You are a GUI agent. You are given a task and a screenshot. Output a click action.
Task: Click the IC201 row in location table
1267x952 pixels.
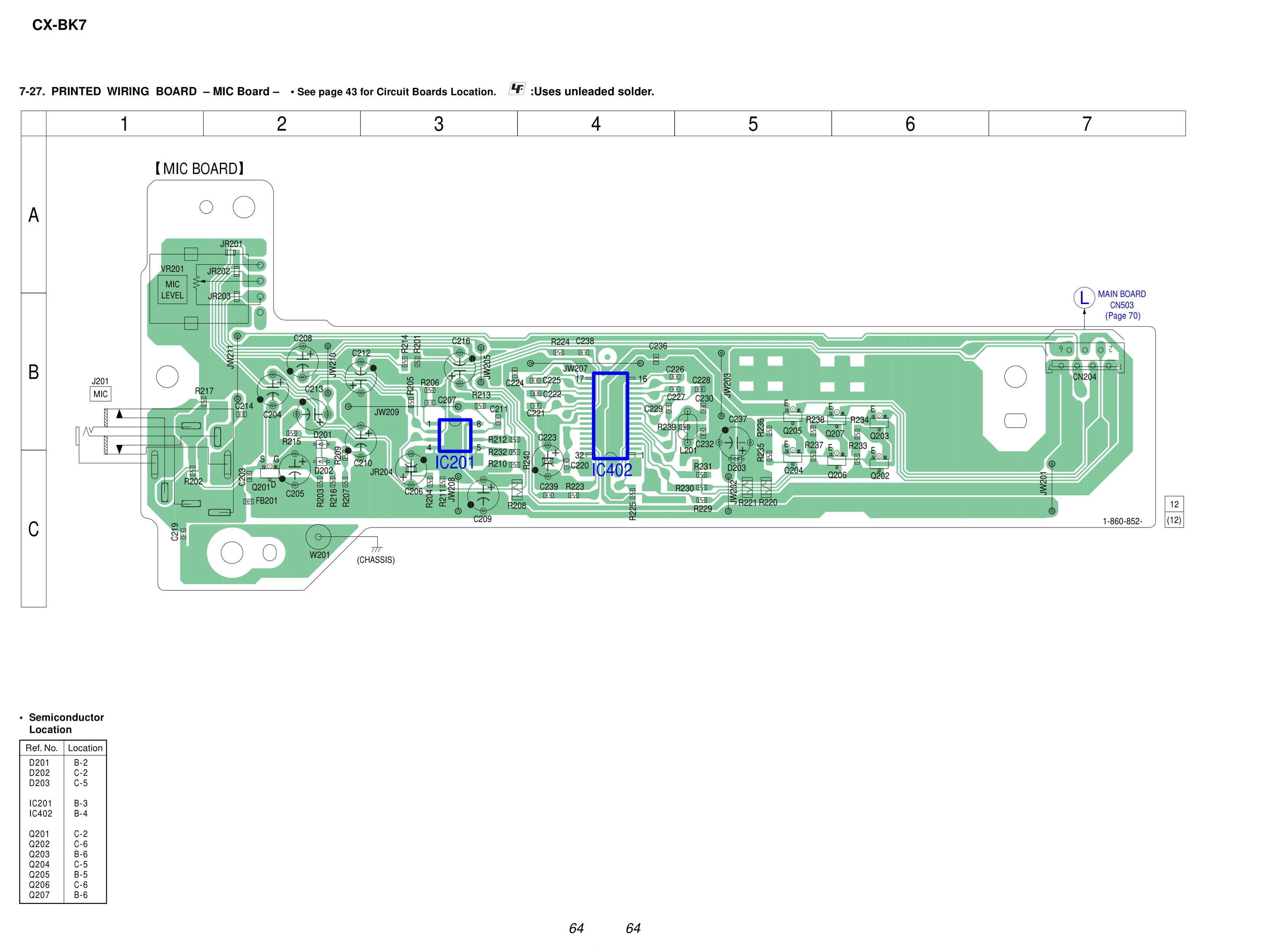tap(63, 803)
